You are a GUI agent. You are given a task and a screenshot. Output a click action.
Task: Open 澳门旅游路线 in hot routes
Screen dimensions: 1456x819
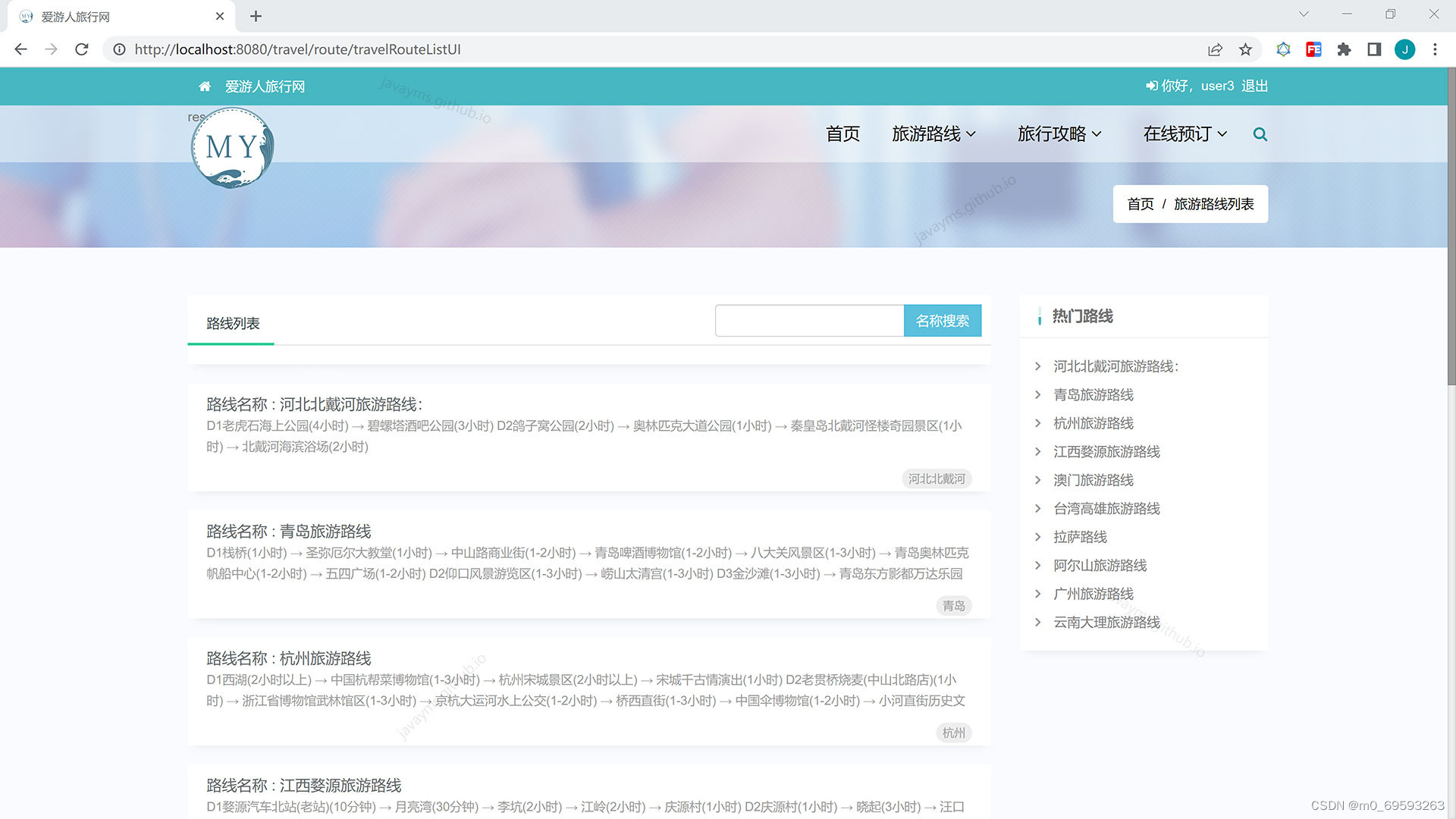1093,480
